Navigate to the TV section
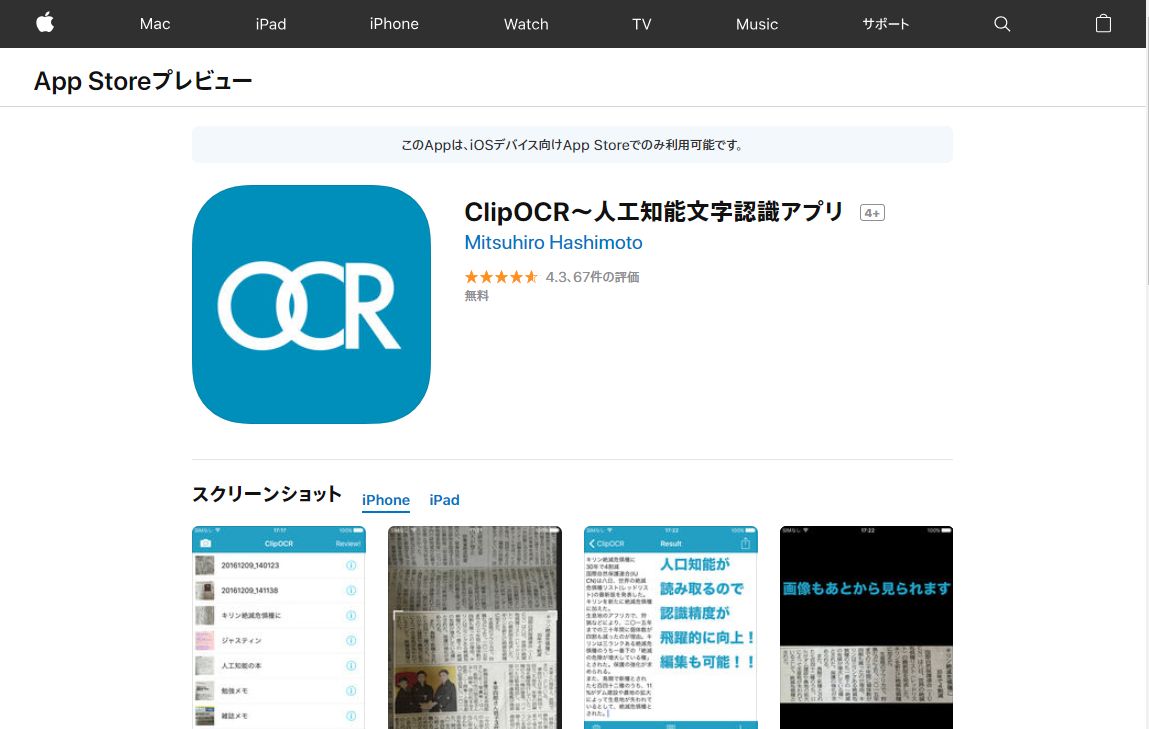 tap(642, 24)
